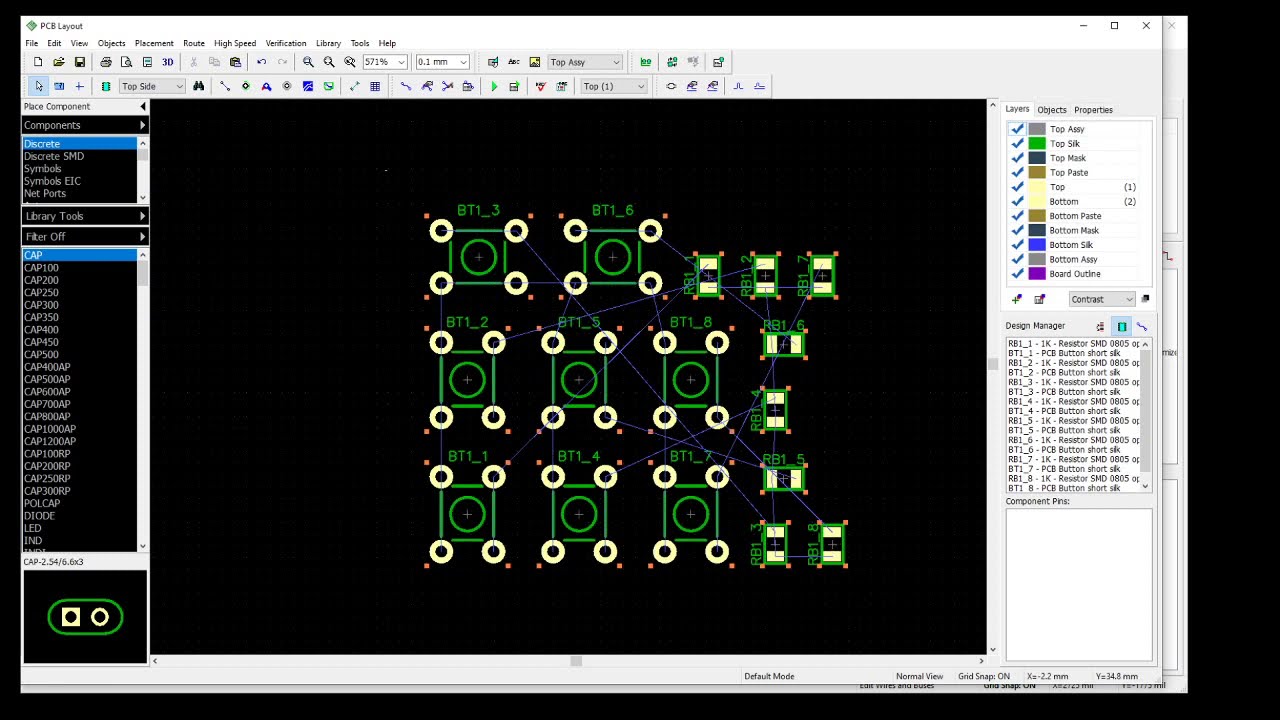Open the Placement menu

pyautogui.click(x=154, y=43)
